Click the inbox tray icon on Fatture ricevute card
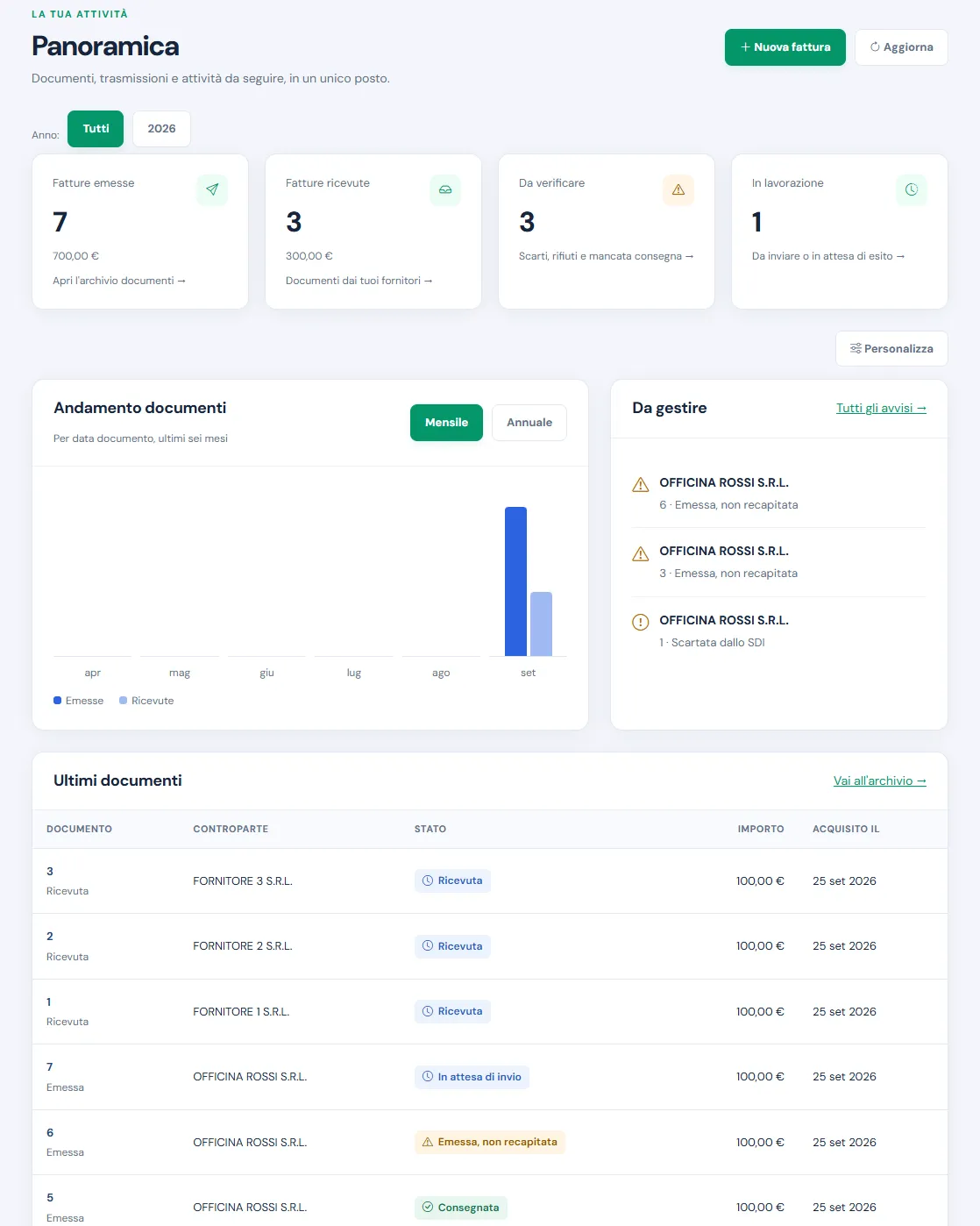Image resolution: width=980 pixels, height=1226 pixels. [x=445, y=189]
